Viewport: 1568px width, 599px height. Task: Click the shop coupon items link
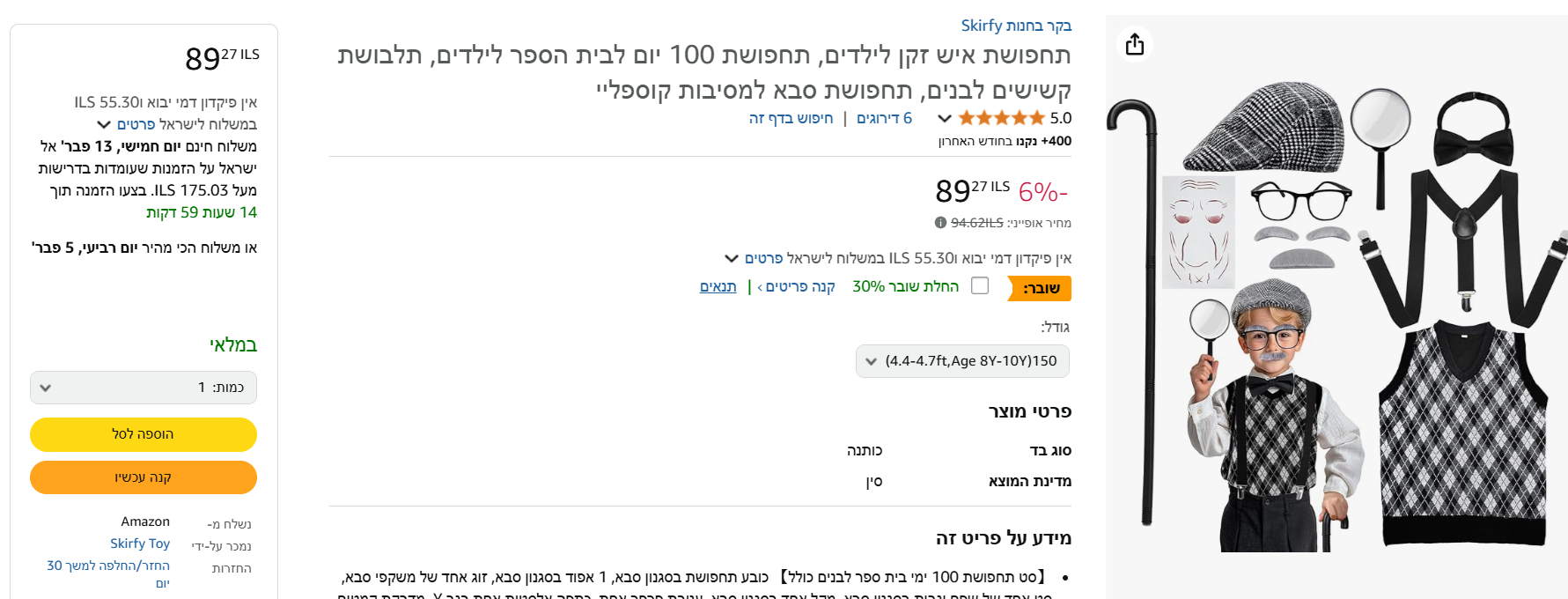(x=796, y=286)
